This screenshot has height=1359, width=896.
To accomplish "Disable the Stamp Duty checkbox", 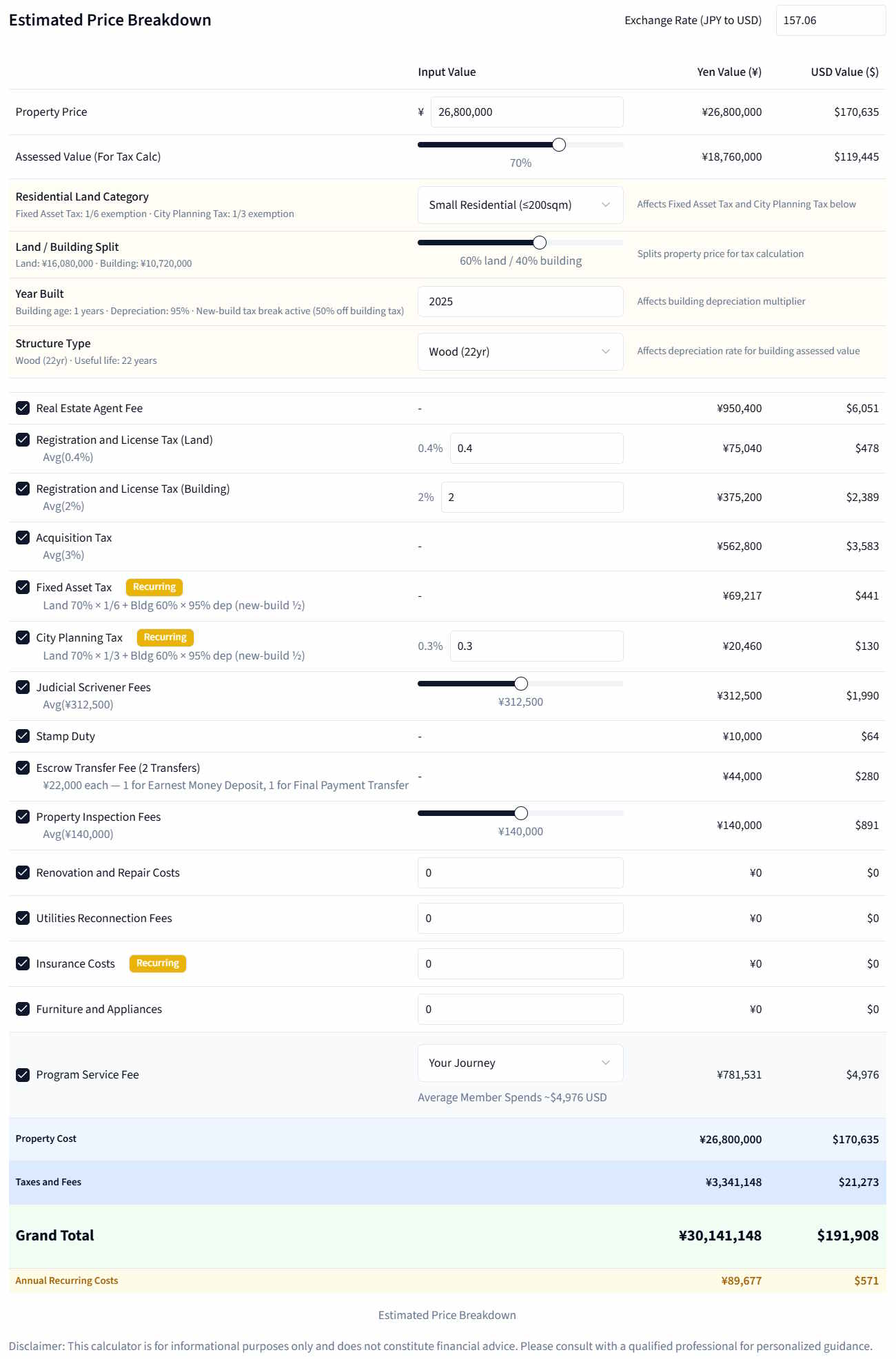I will tap(23, 736).
